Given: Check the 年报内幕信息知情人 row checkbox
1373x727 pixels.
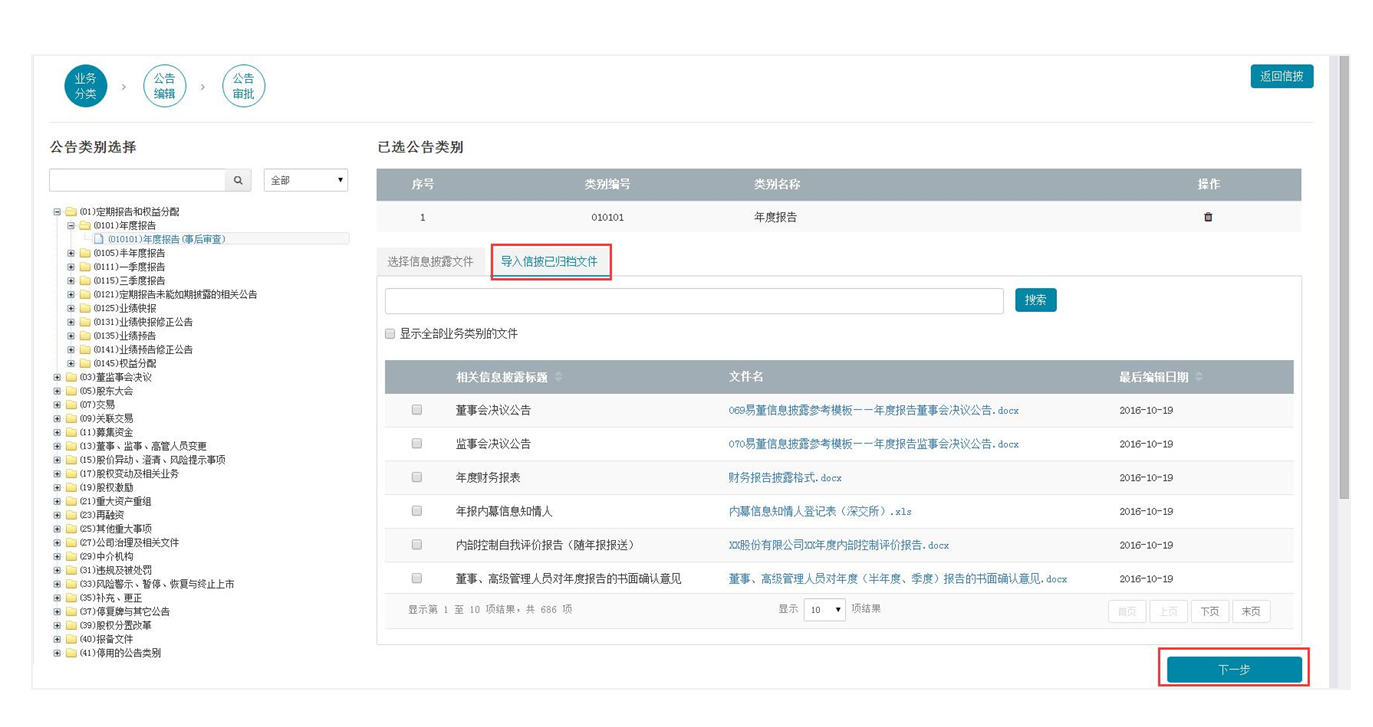Looking at the screenshot, I should click(x=417, y=511).
